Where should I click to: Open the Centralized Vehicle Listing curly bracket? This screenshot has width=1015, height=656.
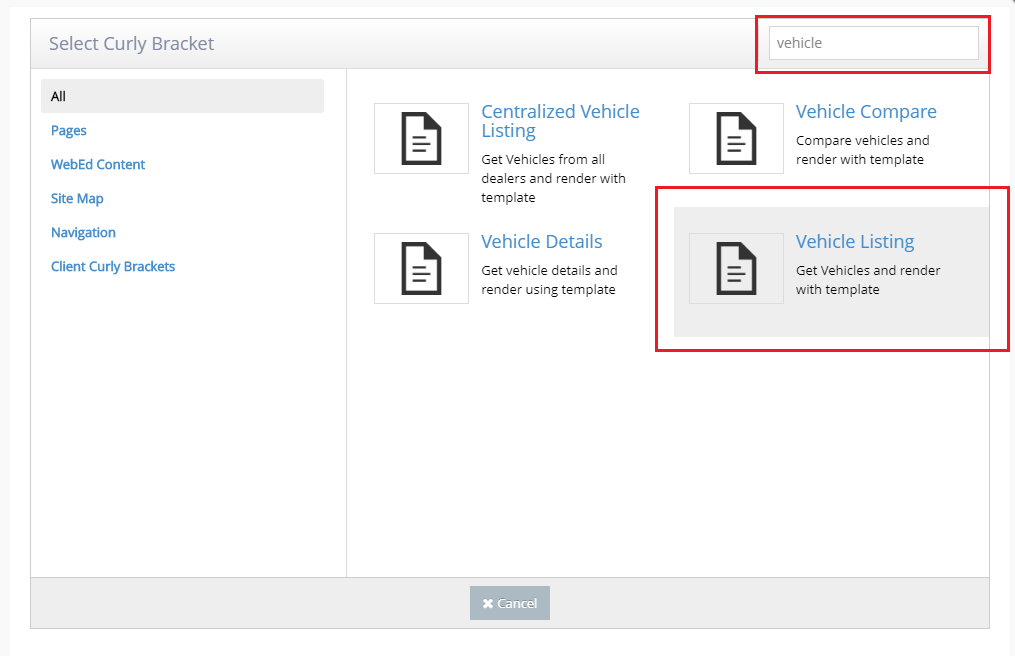point(560,121)
